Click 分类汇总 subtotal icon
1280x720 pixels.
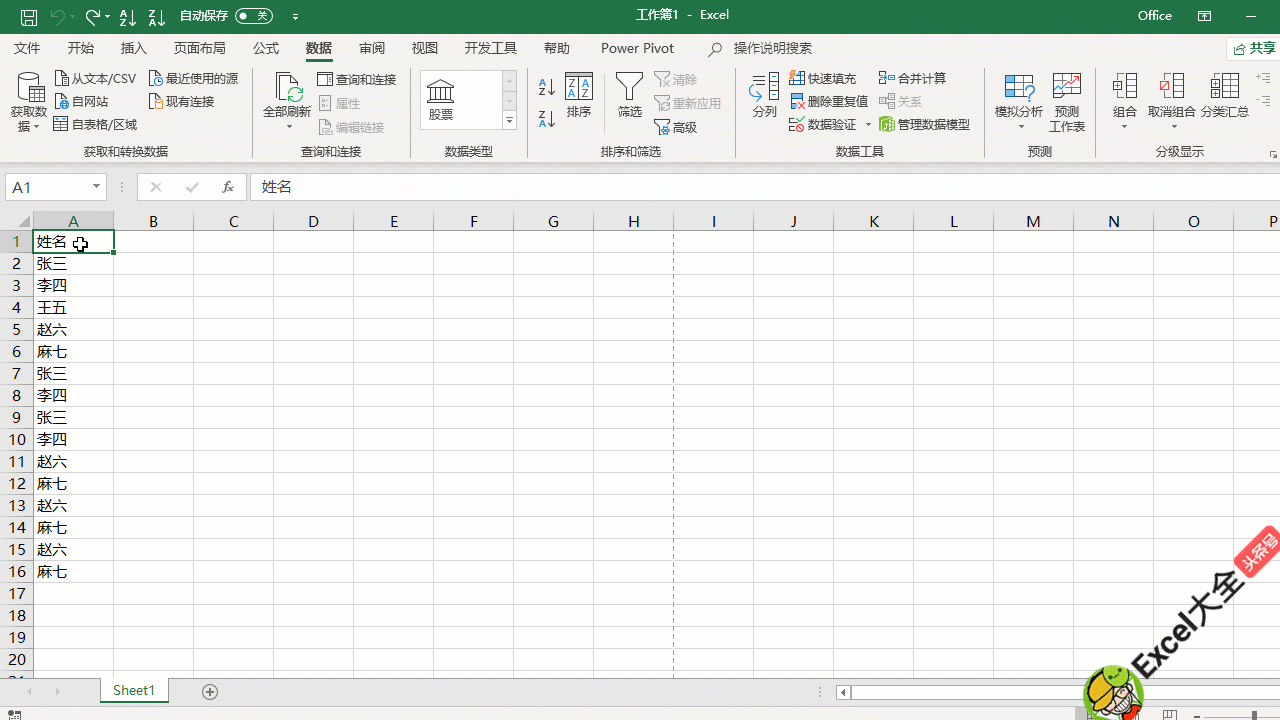[1224, 96]
